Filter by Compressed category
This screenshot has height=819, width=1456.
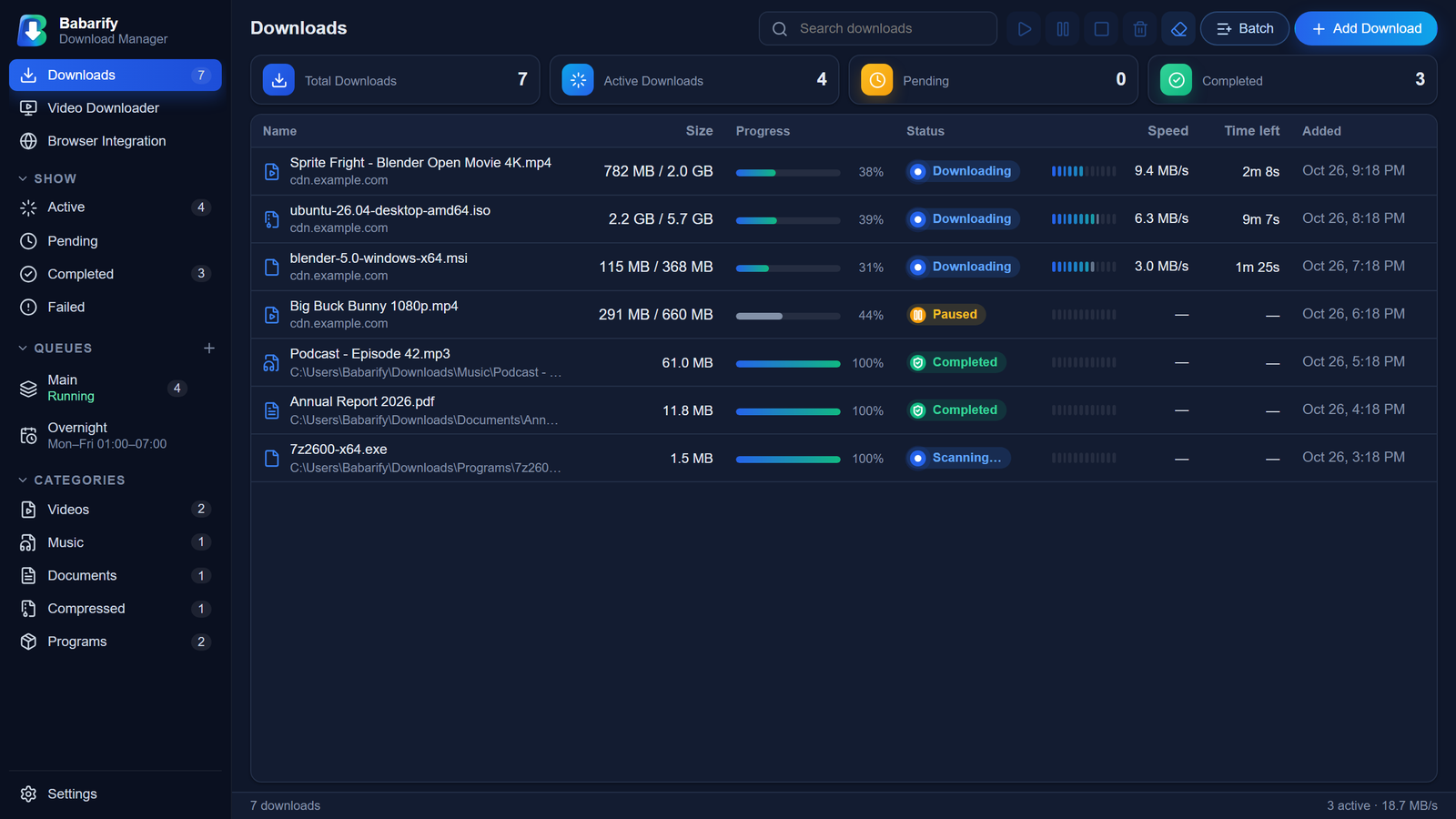click(116, 608)
